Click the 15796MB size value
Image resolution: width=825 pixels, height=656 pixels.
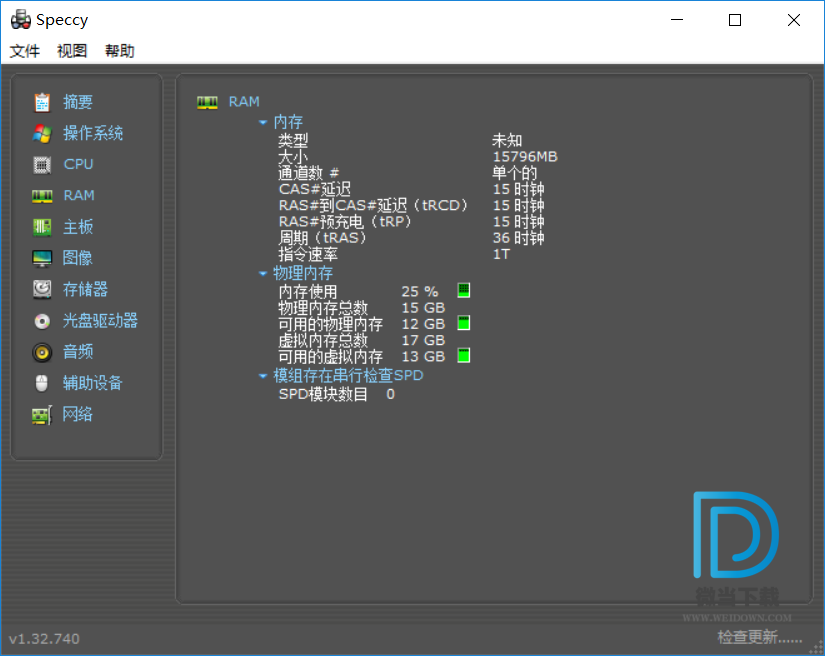point(525,157)
